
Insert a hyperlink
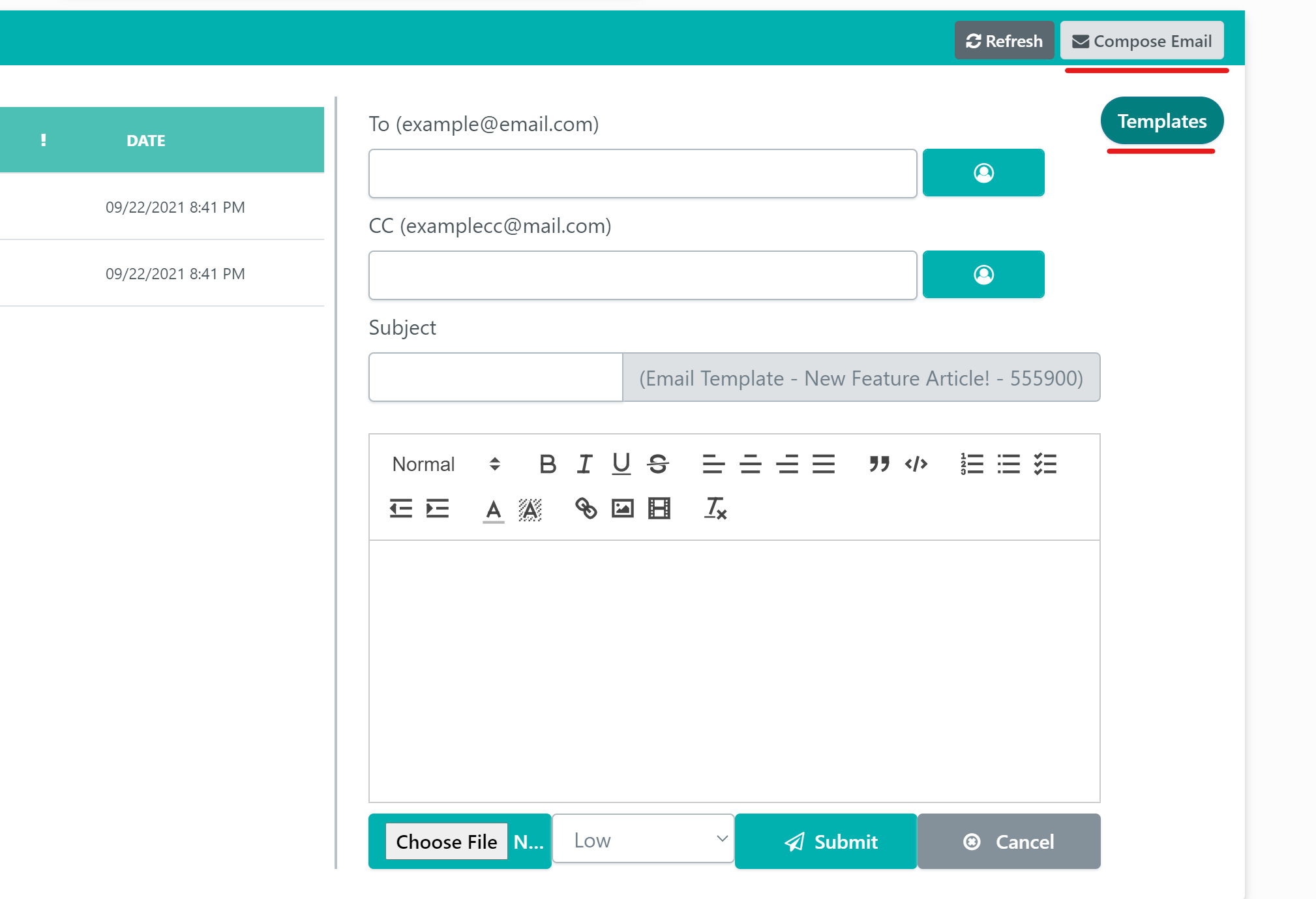(586, 508)
